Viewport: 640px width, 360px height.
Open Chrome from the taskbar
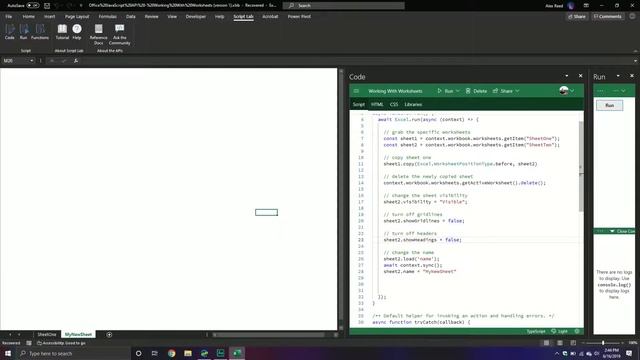click(171, 353)
